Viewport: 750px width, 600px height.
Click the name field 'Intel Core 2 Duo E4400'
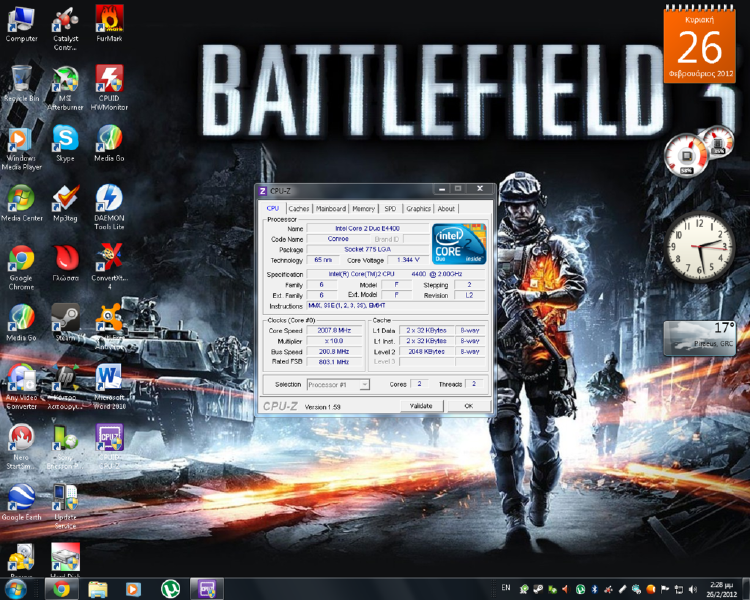point(367,229)
